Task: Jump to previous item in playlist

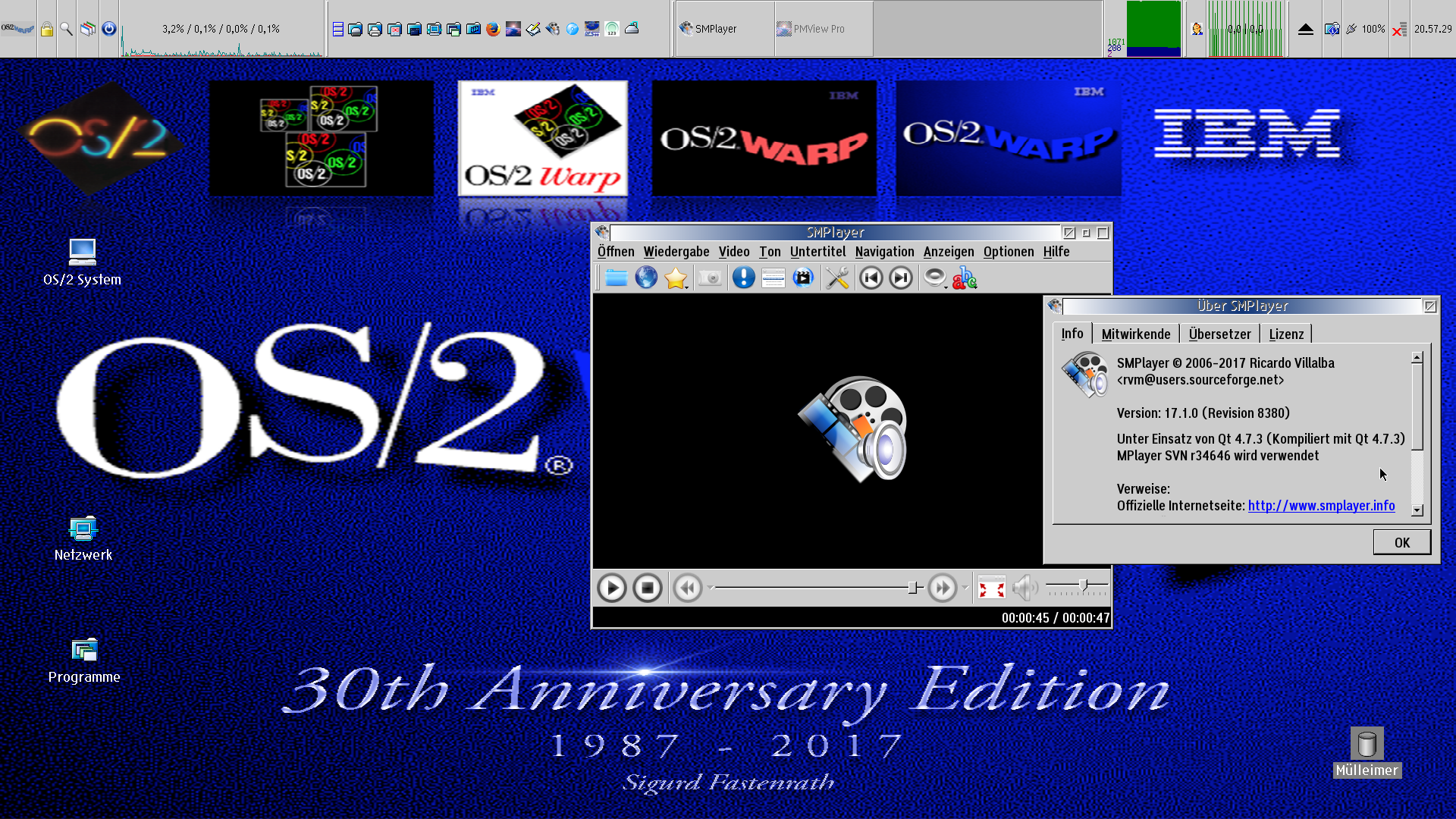Action: pyautogui.click(x=871, y=278)
